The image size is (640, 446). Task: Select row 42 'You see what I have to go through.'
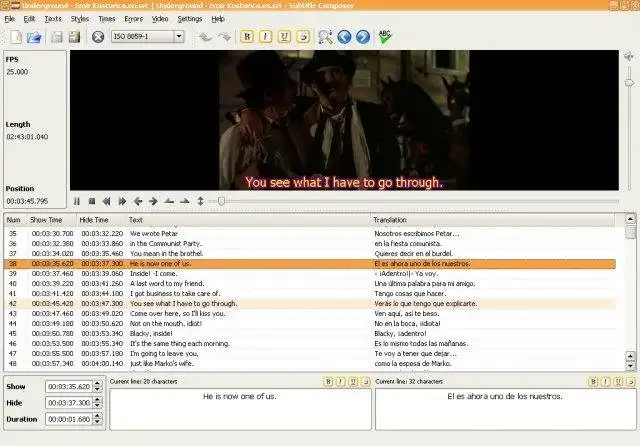tap(310, 304)
